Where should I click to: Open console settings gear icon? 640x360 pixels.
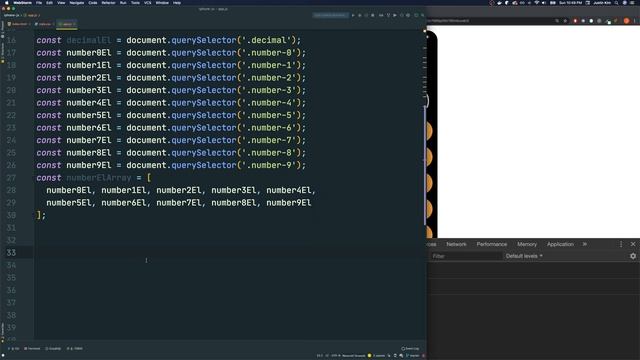[x=633, y=256]
